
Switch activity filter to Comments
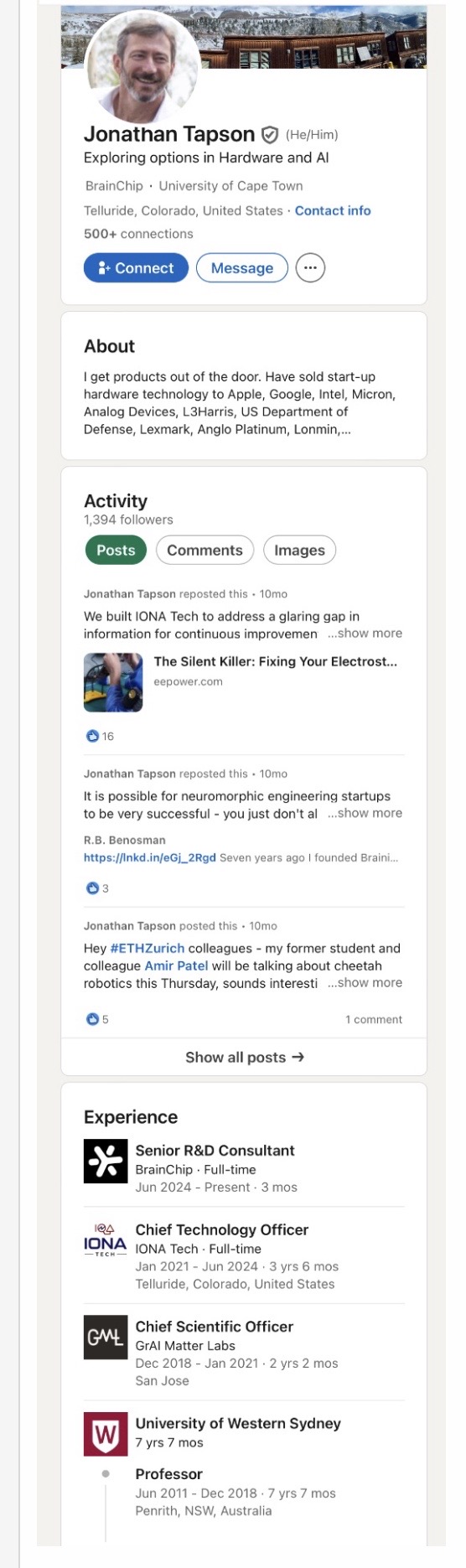click(x=205, y=551)
